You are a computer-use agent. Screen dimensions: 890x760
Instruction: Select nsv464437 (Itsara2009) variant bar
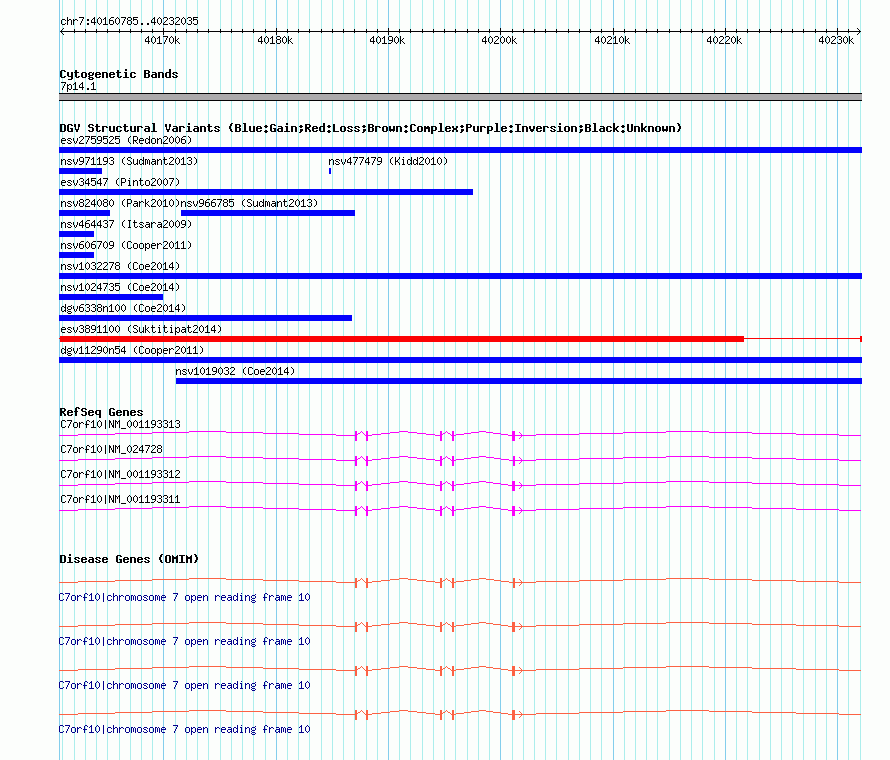coord(77,234)
